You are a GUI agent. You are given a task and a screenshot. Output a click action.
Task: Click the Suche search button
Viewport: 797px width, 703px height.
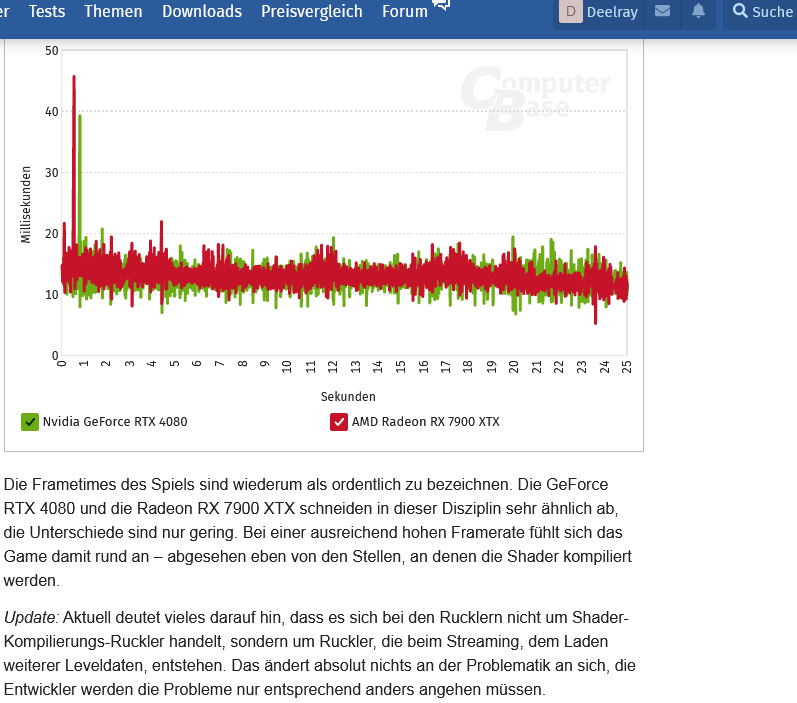(x=762, y=11)
